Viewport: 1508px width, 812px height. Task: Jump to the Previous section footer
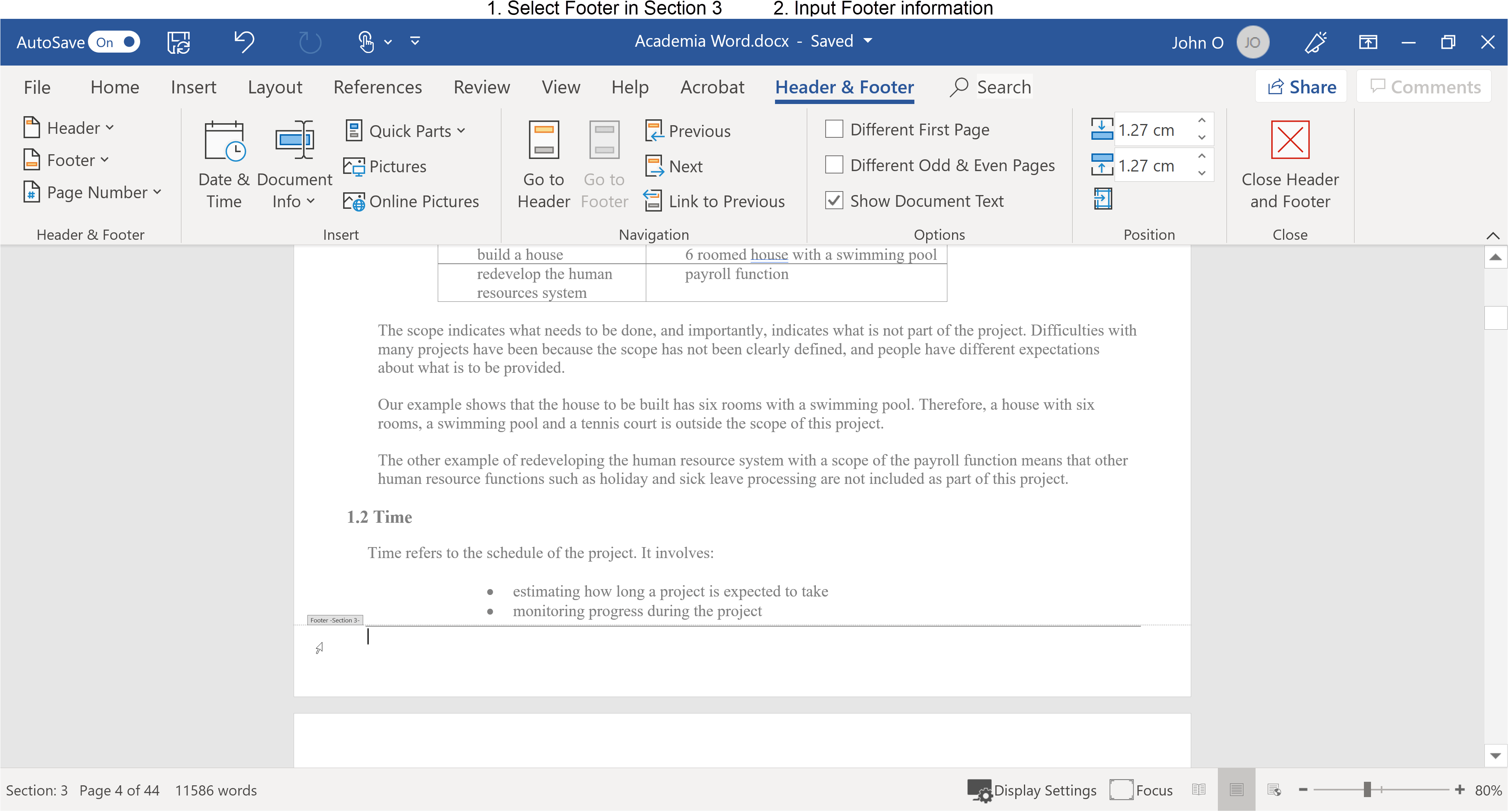pyautogui.click(x=688, y=131)
